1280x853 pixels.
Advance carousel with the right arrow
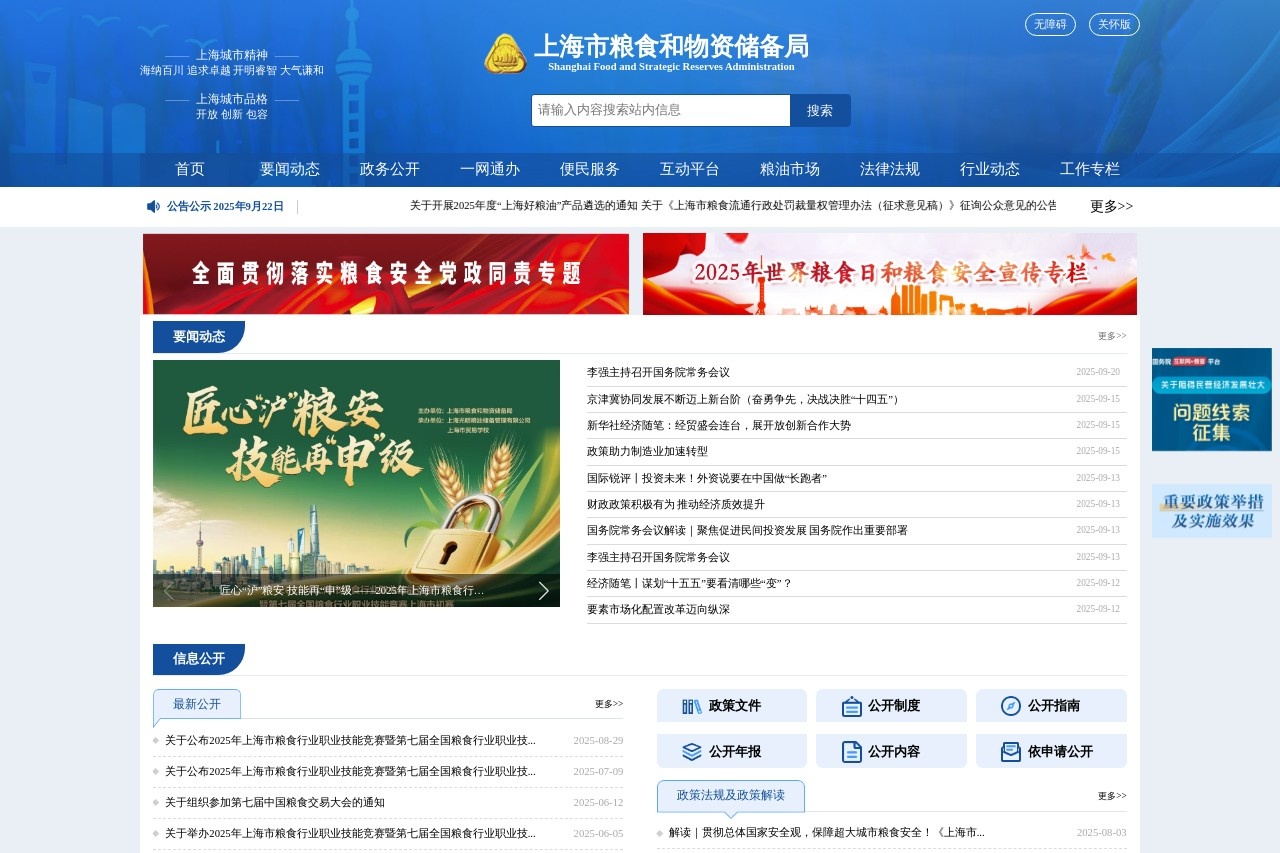(x=543, y=590)
